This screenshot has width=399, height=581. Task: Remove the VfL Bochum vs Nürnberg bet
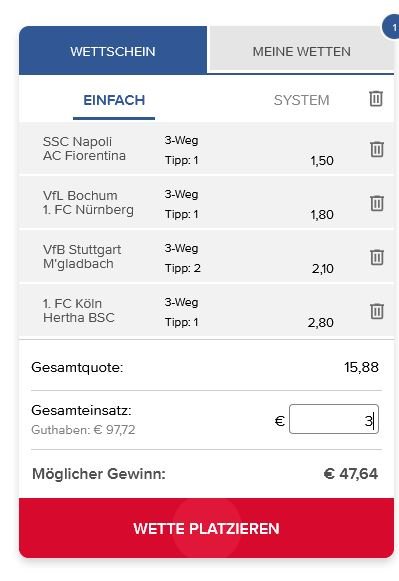377,203
